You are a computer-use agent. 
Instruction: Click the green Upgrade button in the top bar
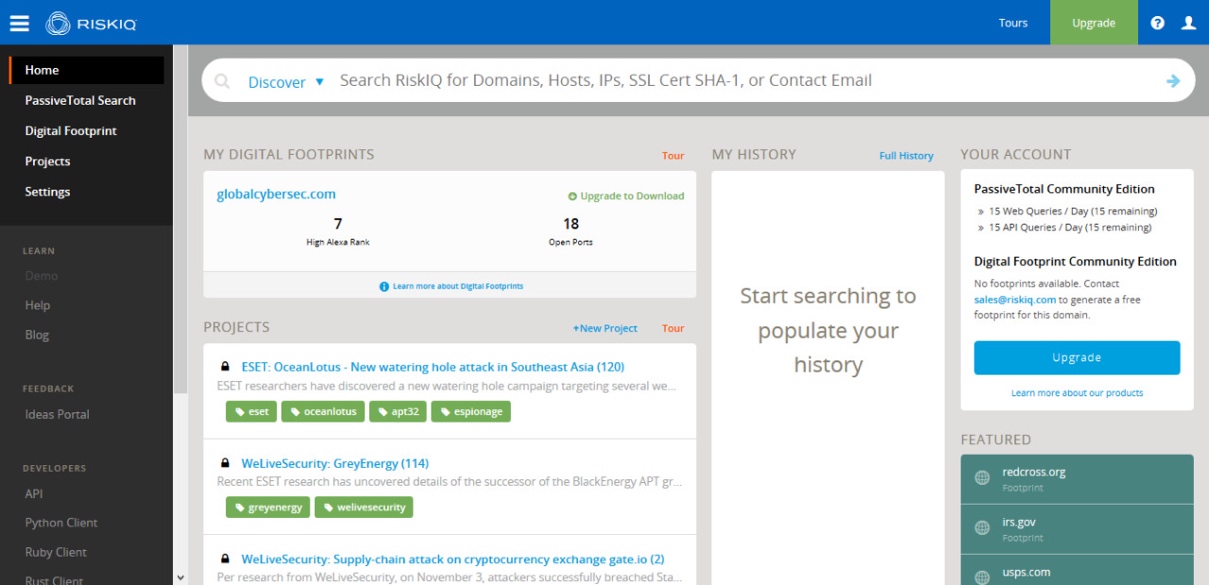pyautogui.click(x=1094, y=22)
